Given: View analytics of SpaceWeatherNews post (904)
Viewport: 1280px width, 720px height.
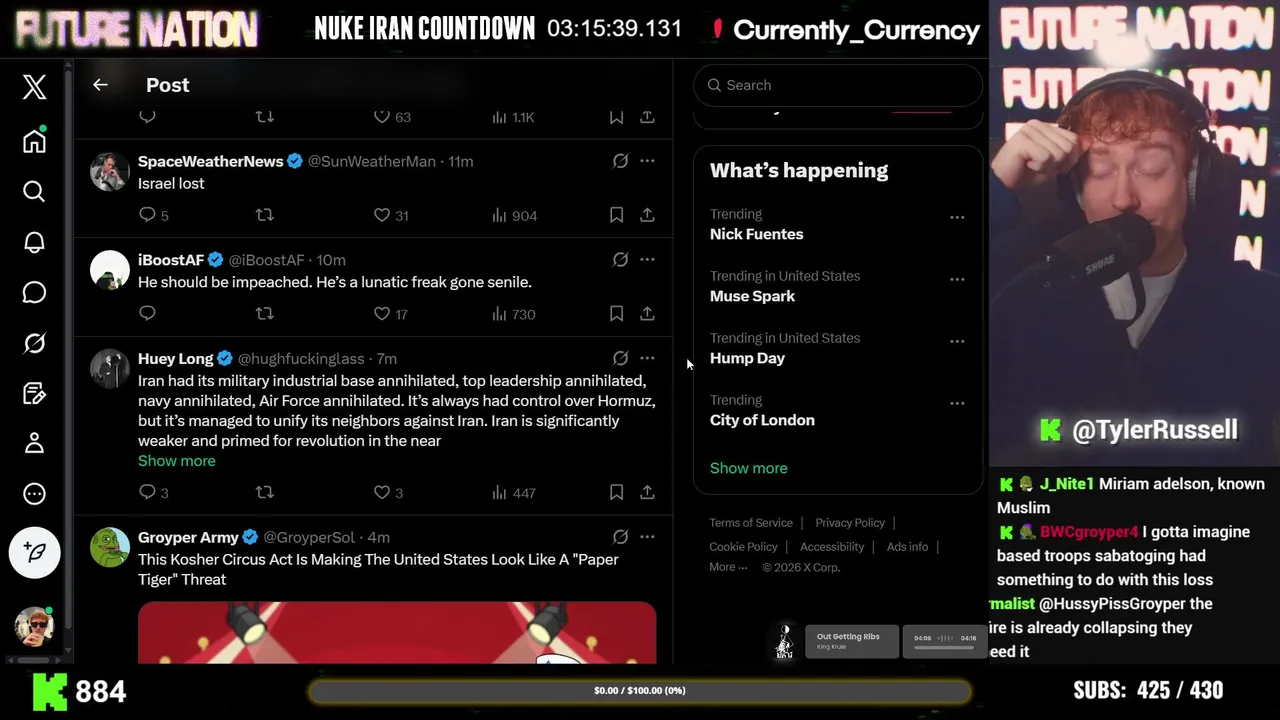Looking at the screenshot, I should point(514,215).
